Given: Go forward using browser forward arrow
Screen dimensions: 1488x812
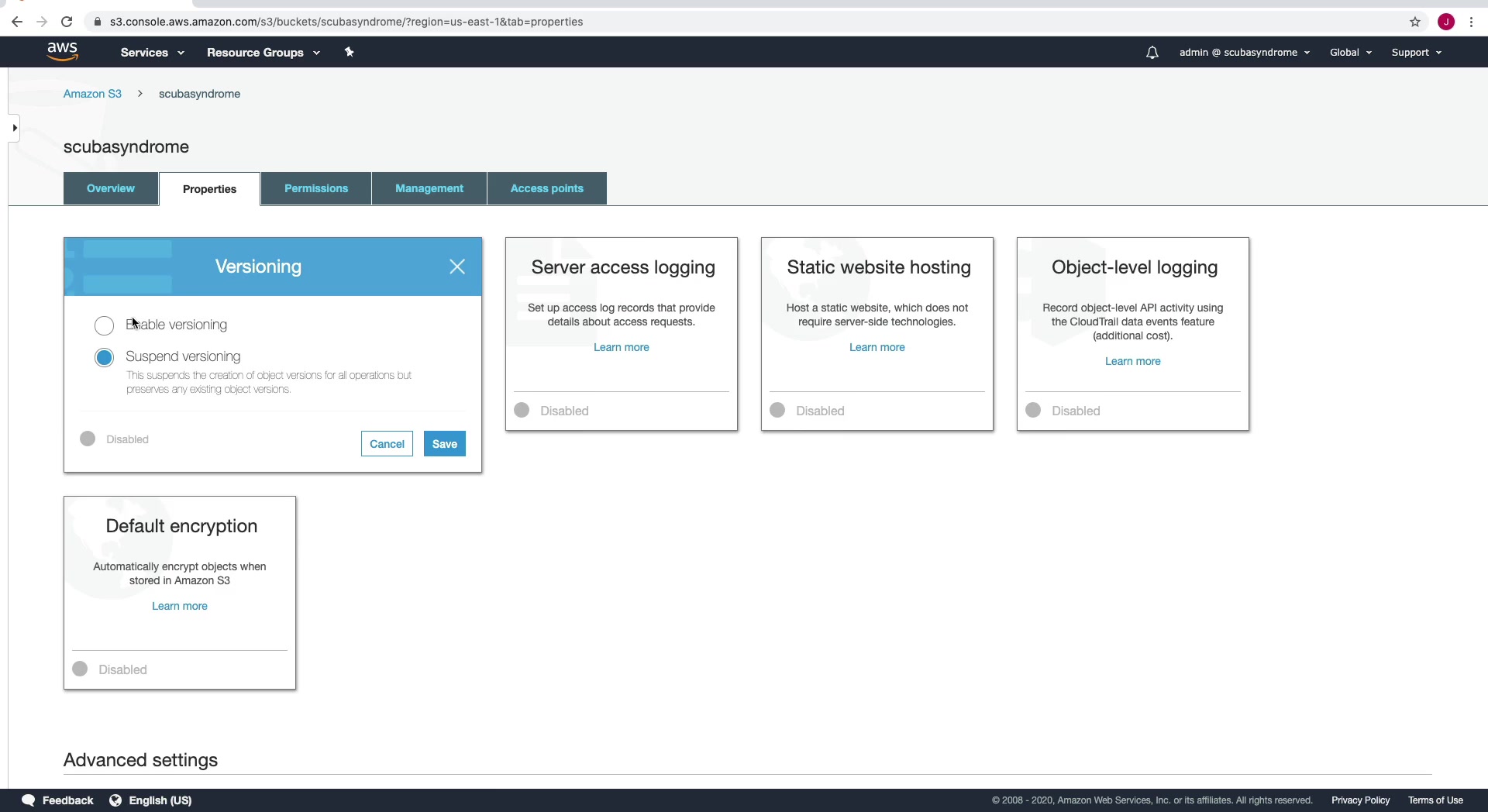Looking at the screenshot, I should [42, 22].
